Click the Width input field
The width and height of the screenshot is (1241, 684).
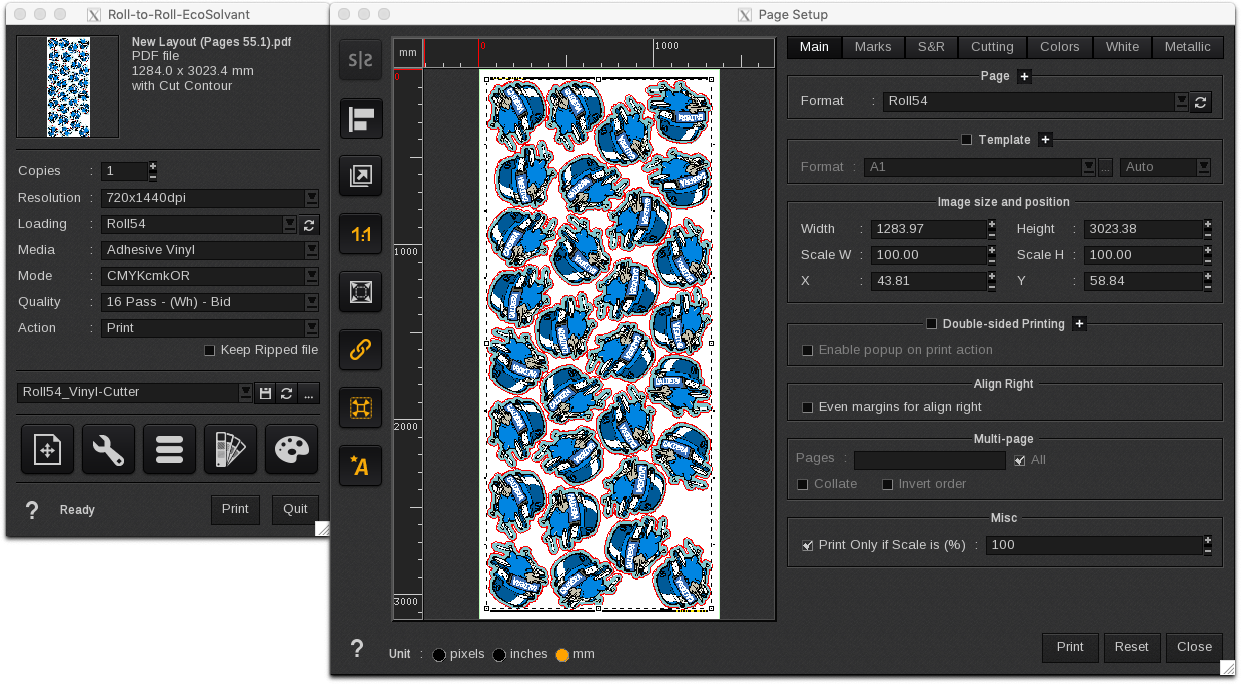928,229
